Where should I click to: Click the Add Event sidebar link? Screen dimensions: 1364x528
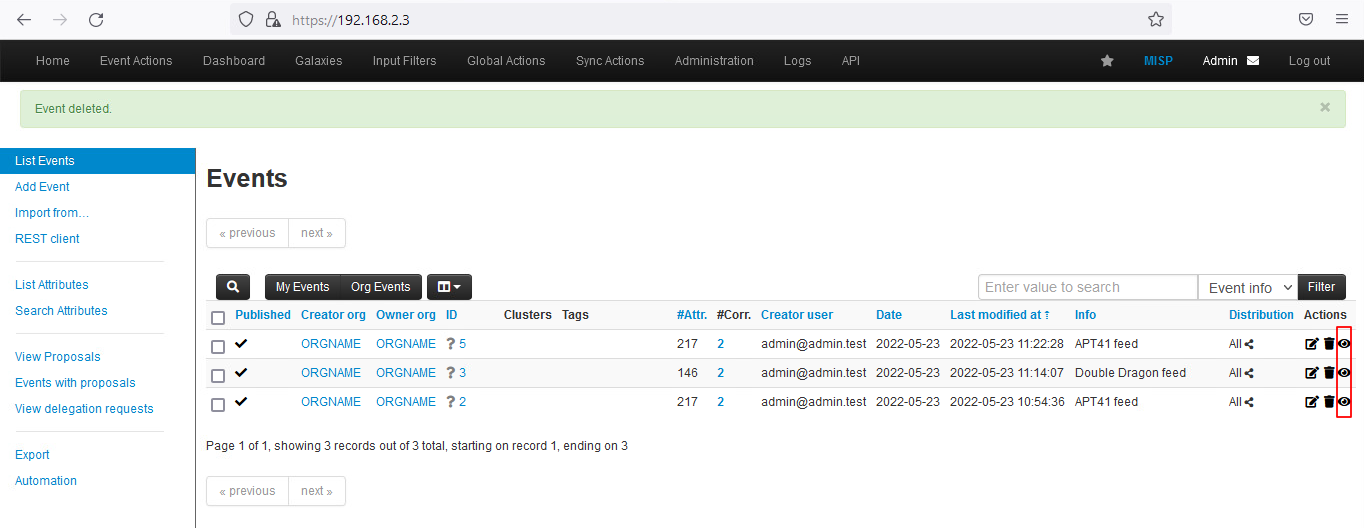pos(42,187)
